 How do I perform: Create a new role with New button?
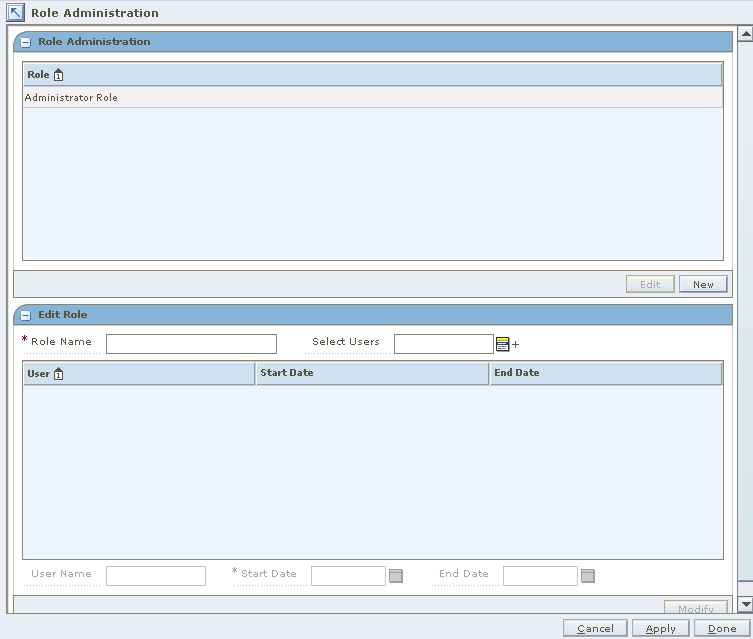pos(703,284)
